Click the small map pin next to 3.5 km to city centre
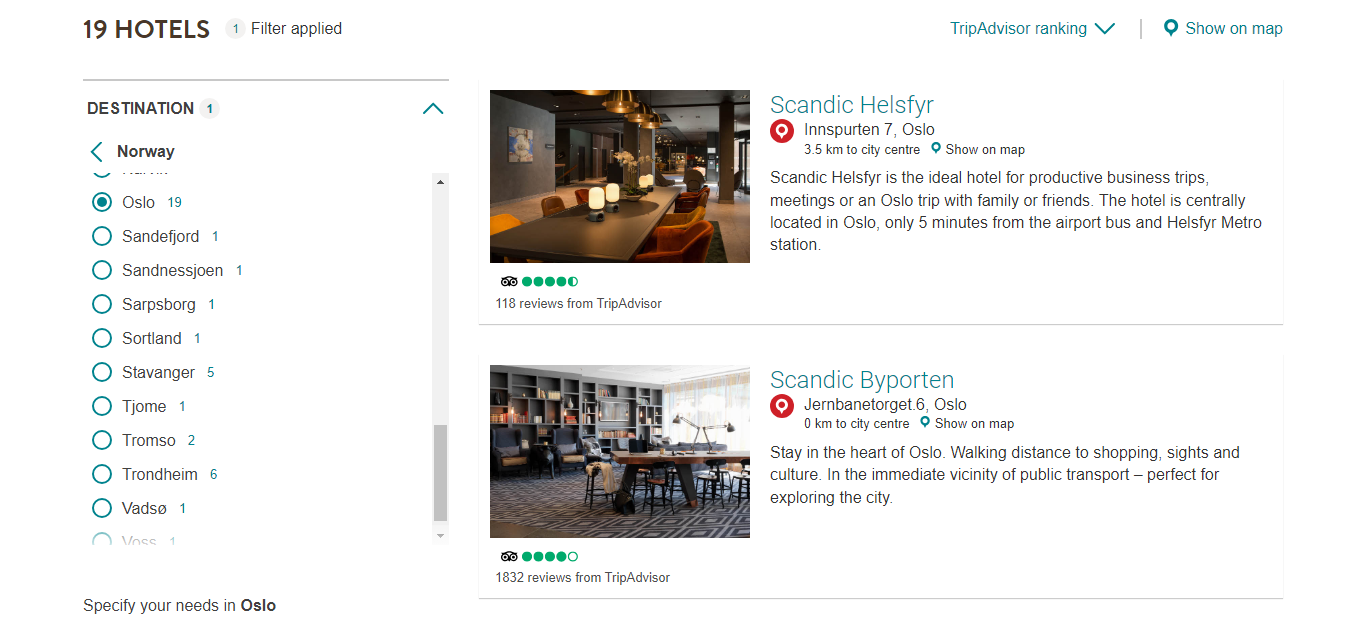 (936, 148)
